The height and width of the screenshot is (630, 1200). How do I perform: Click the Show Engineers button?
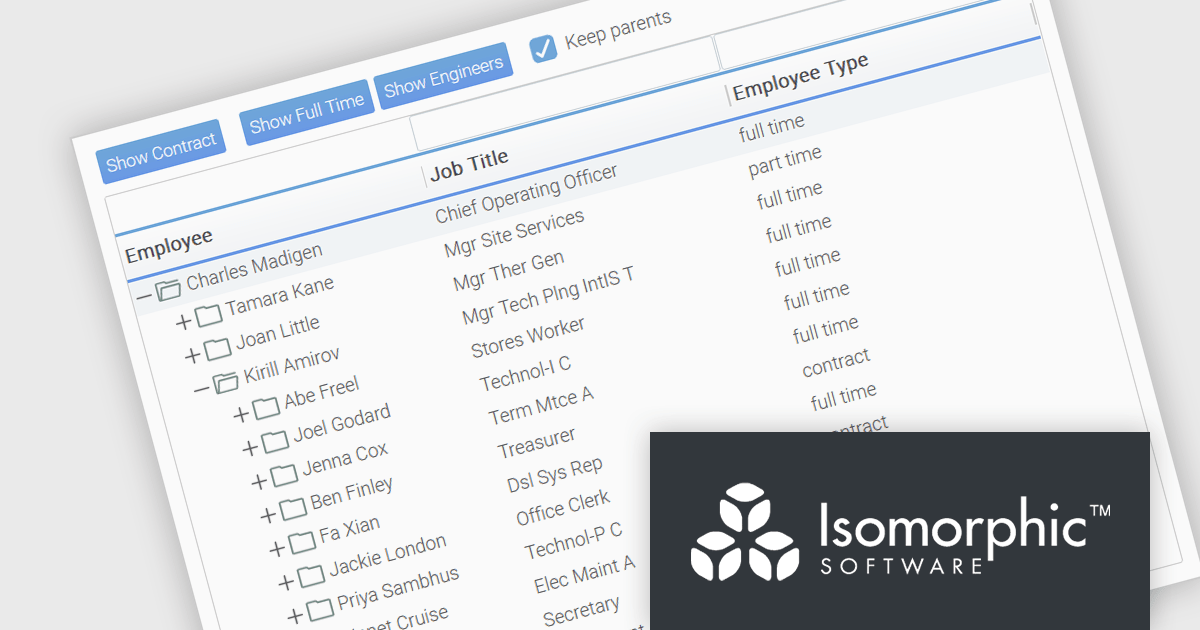coord(443,76)
